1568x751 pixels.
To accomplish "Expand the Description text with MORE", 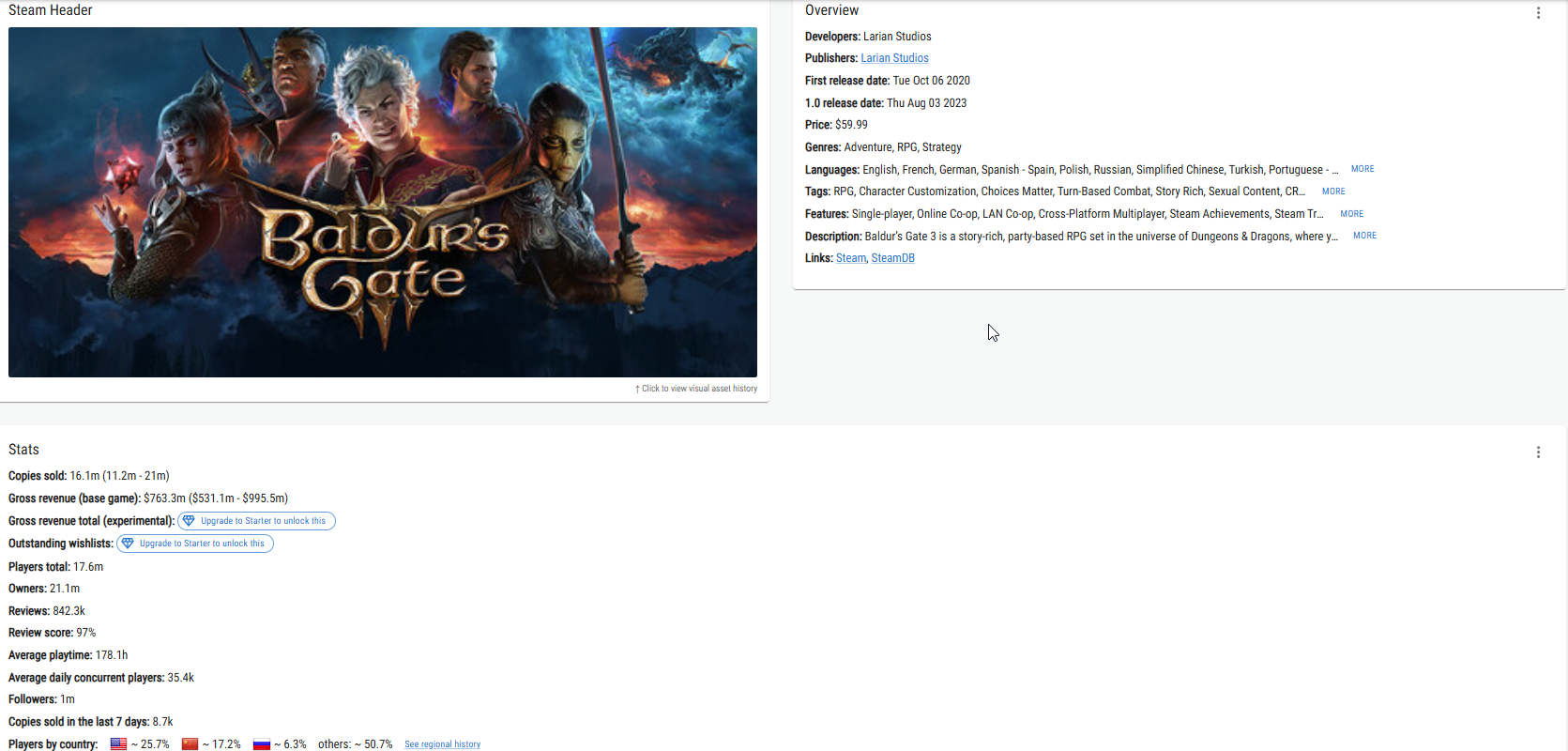I will [1364, 236].
